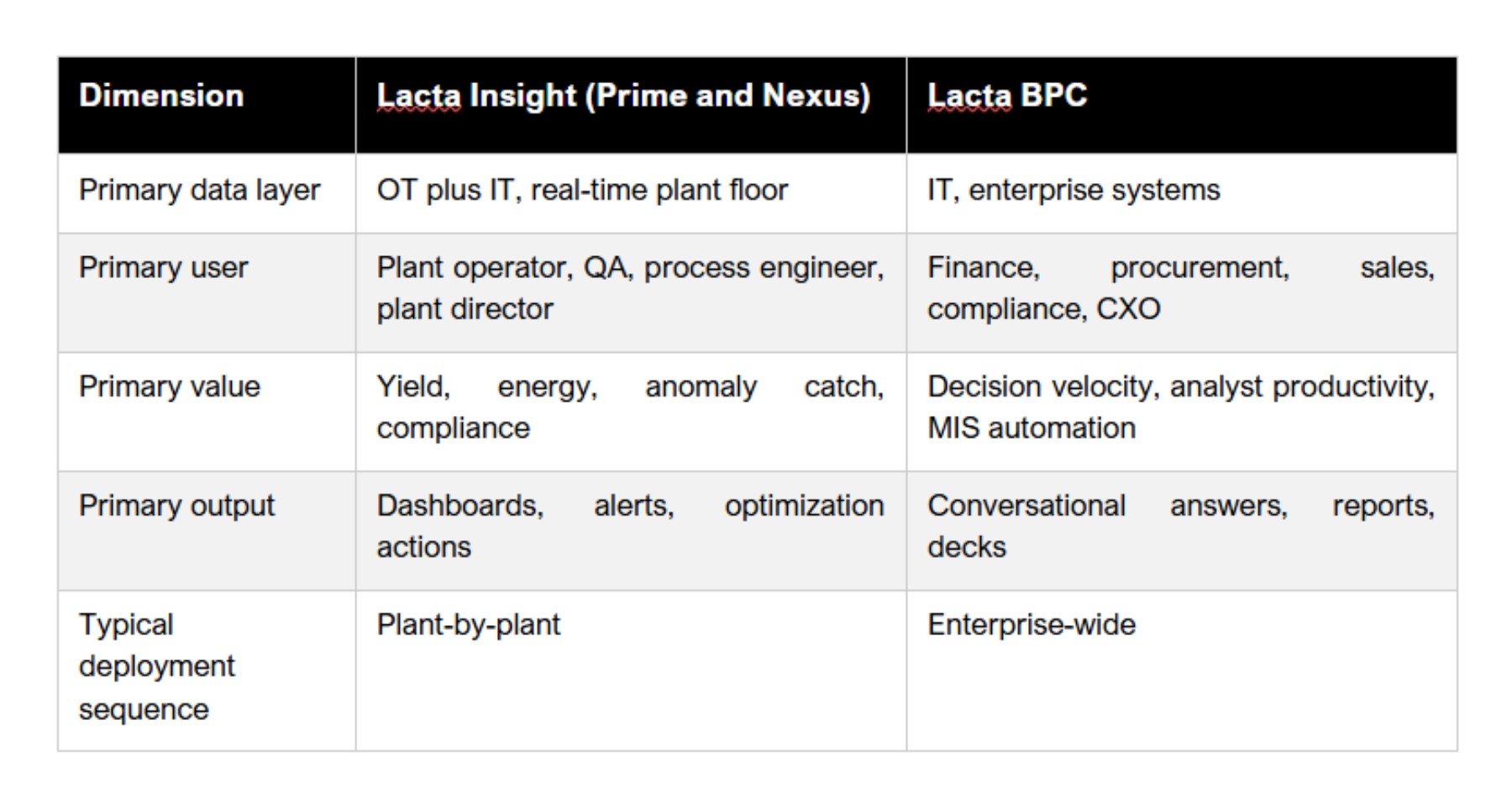Click the Enterprise-wide cell
The image size is (1512, 794).
1032,625
